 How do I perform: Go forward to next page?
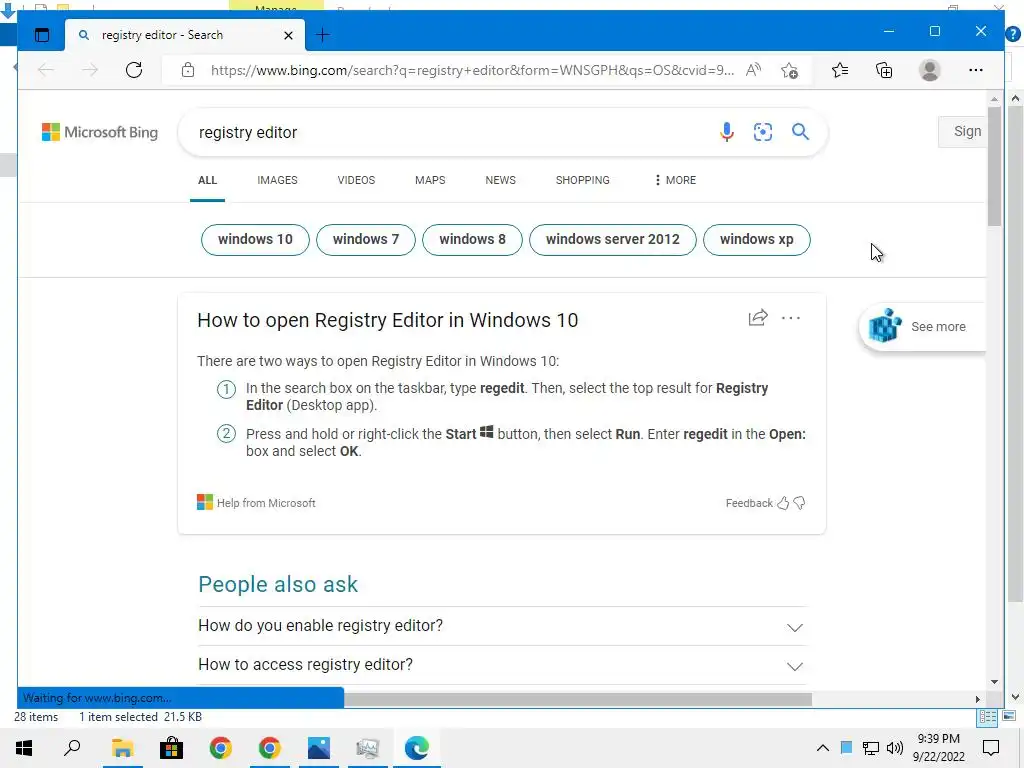[90, 70]
